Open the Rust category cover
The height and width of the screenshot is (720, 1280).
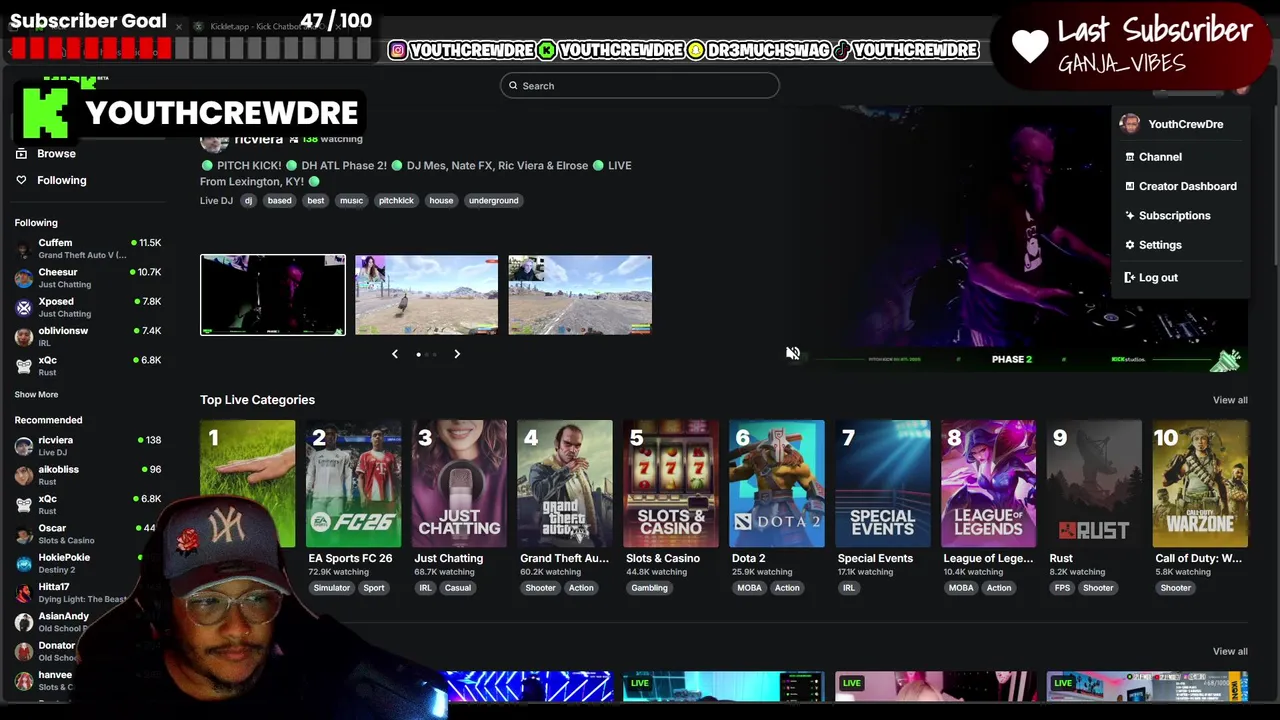[x=1095, y=484]
